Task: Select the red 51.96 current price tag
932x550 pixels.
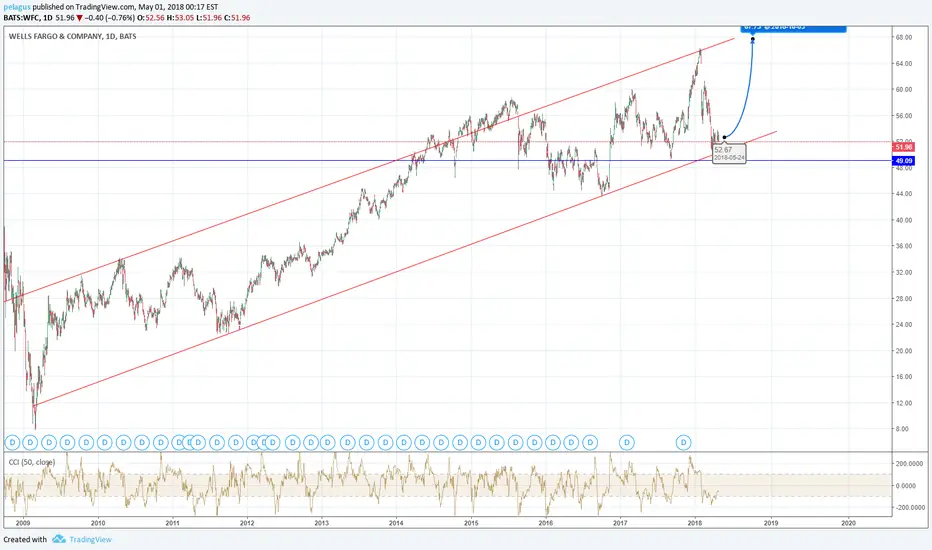Action: 903,147
